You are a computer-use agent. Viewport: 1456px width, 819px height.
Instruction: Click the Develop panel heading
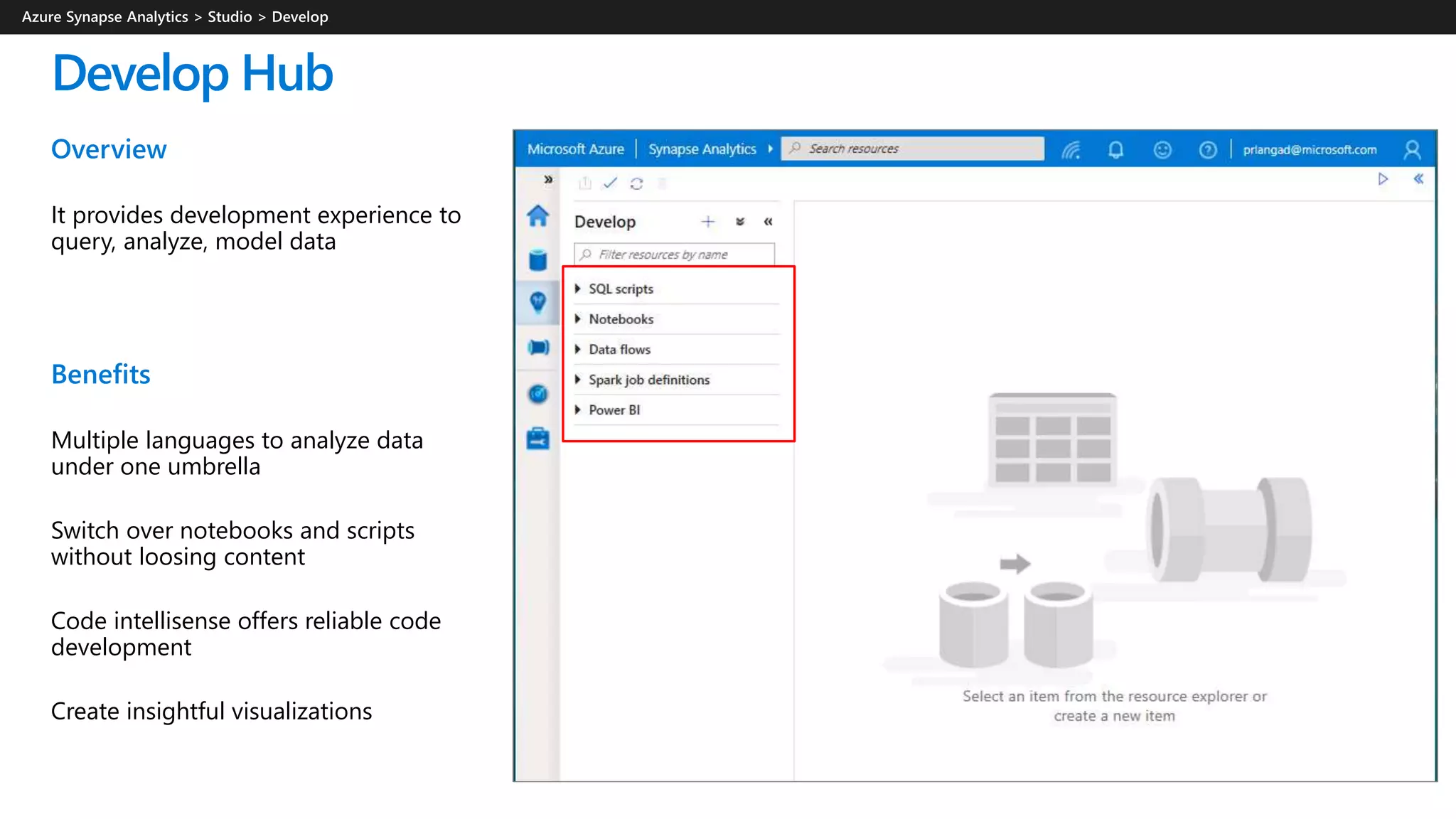tap(605, 222)
